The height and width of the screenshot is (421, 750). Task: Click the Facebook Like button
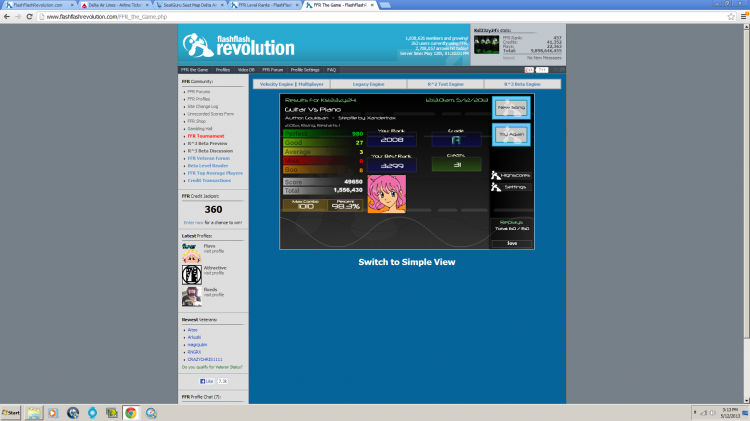pyautogui.click(x=207, y=381)
